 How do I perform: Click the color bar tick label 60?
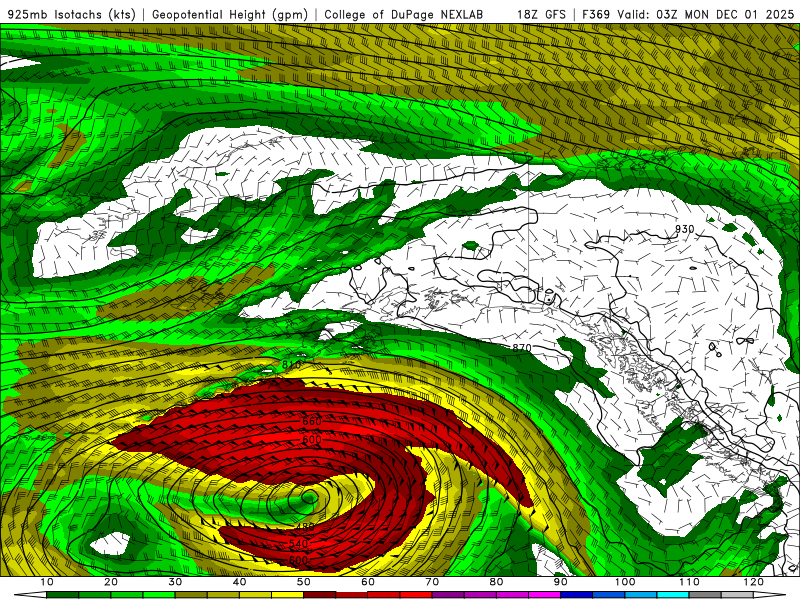coord(368,582)
